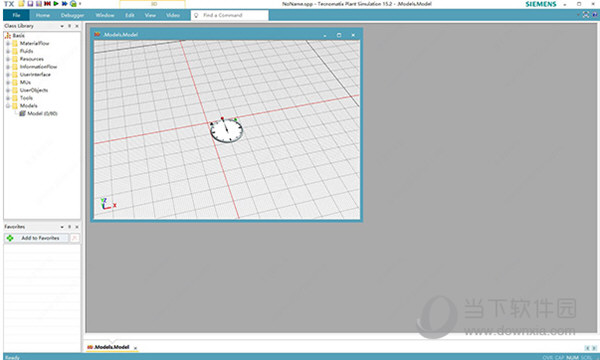The image size is (600, 360).
Task: Click the green plus Add to Favorites icon
Action: (x=10, y=238)
